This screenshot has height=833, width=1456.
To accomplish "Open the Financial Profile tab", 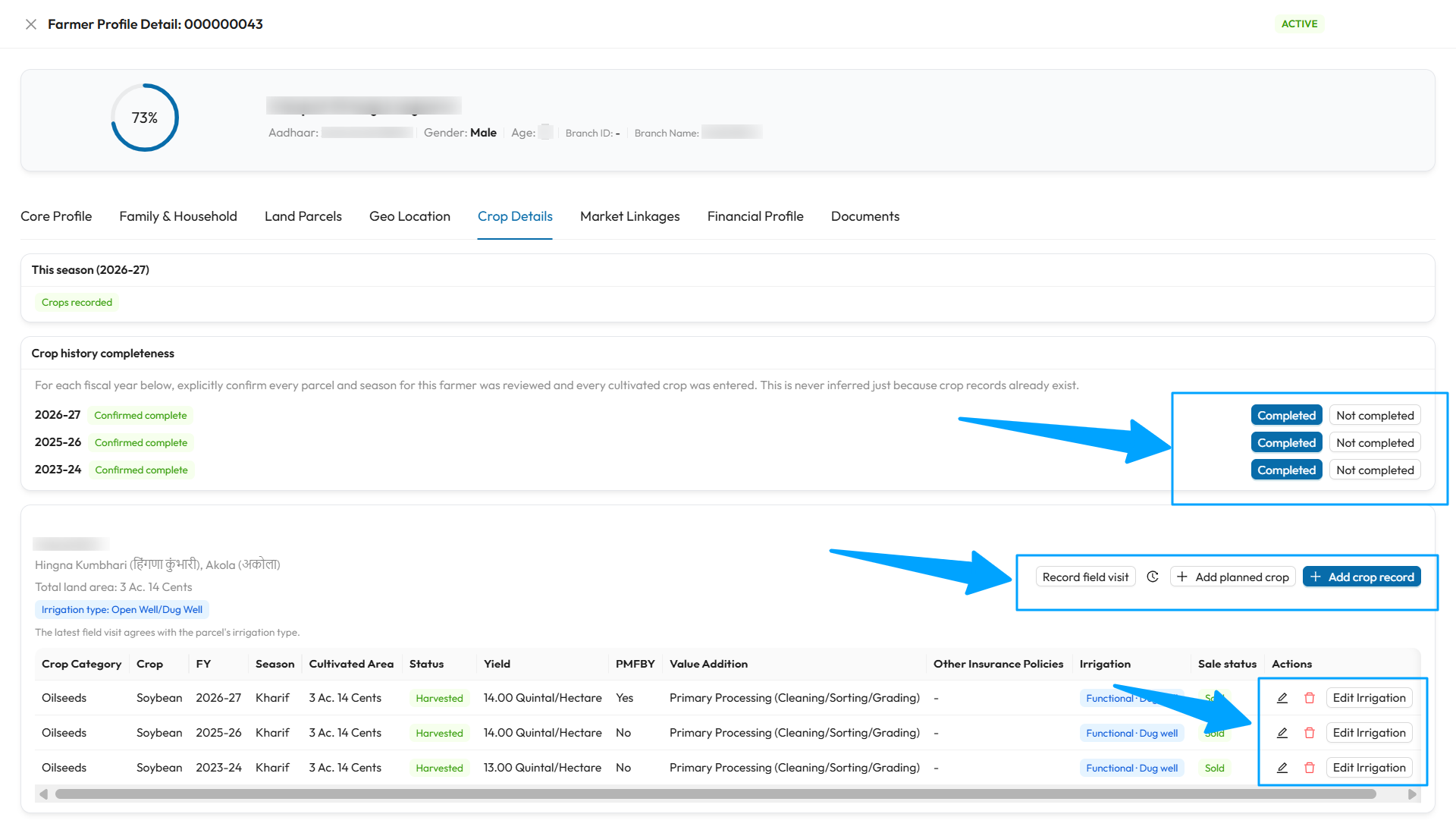I will point(755,216).
